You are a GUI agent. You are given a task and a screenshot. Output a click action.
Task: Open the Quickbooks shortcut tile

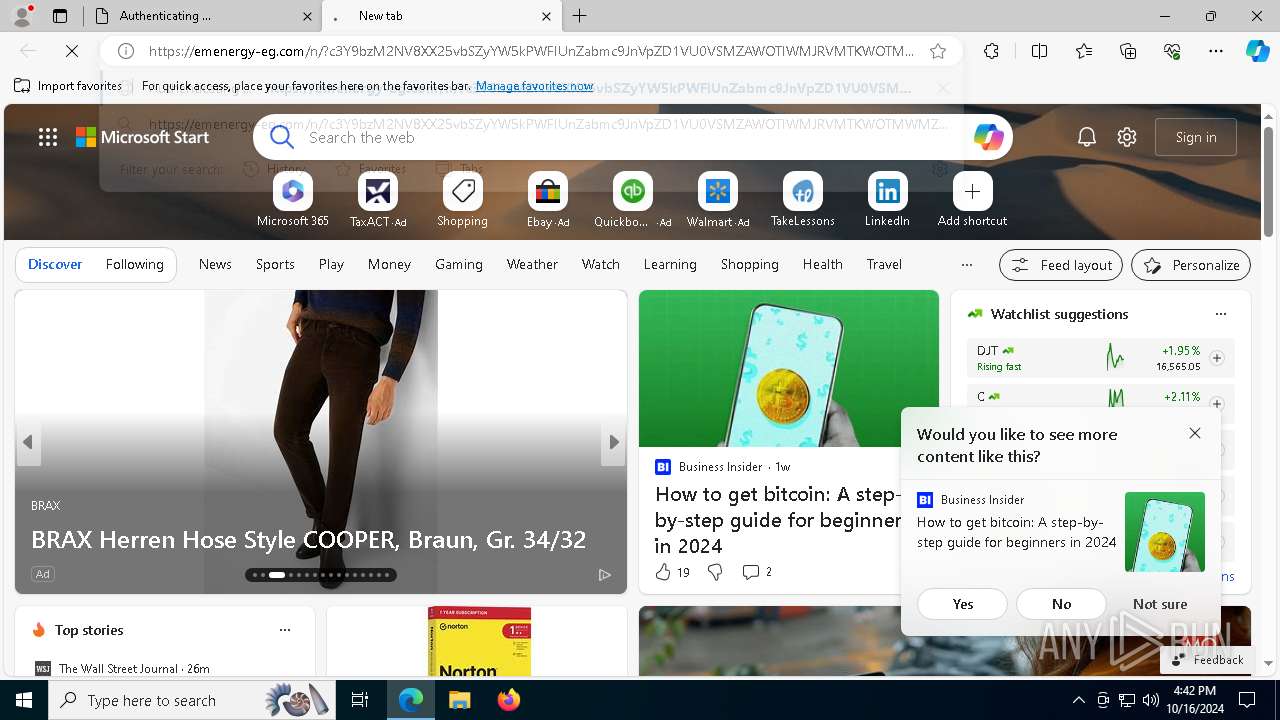pos(632,191)
